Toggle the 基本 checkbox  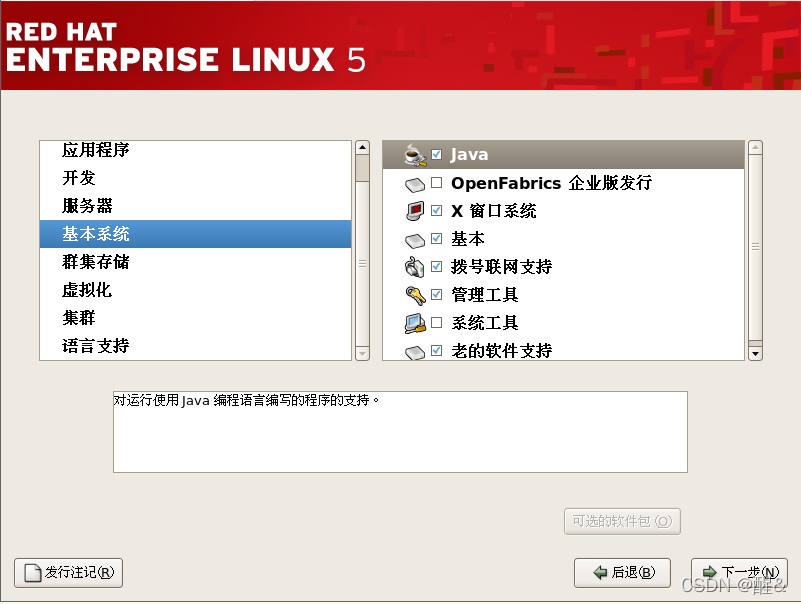[x=436, y=238]
